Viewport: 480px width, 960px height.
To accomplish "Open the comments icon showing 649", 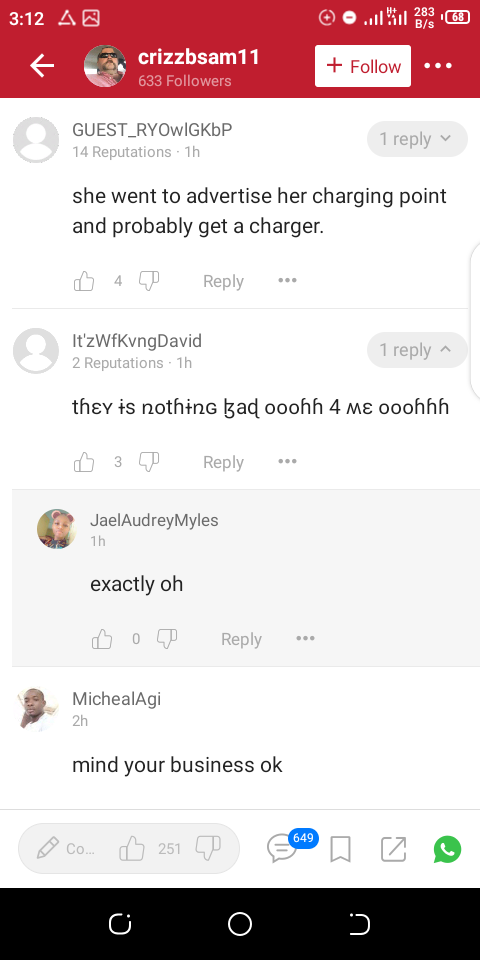I will coord(282,849).
